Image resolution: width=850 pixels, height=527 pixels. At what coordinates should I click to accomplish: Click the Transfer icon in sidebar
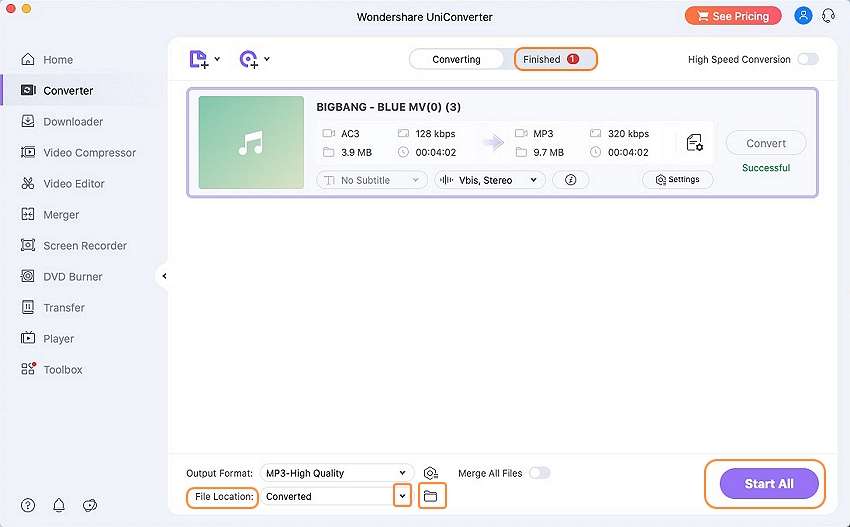[x=28, y=307]
